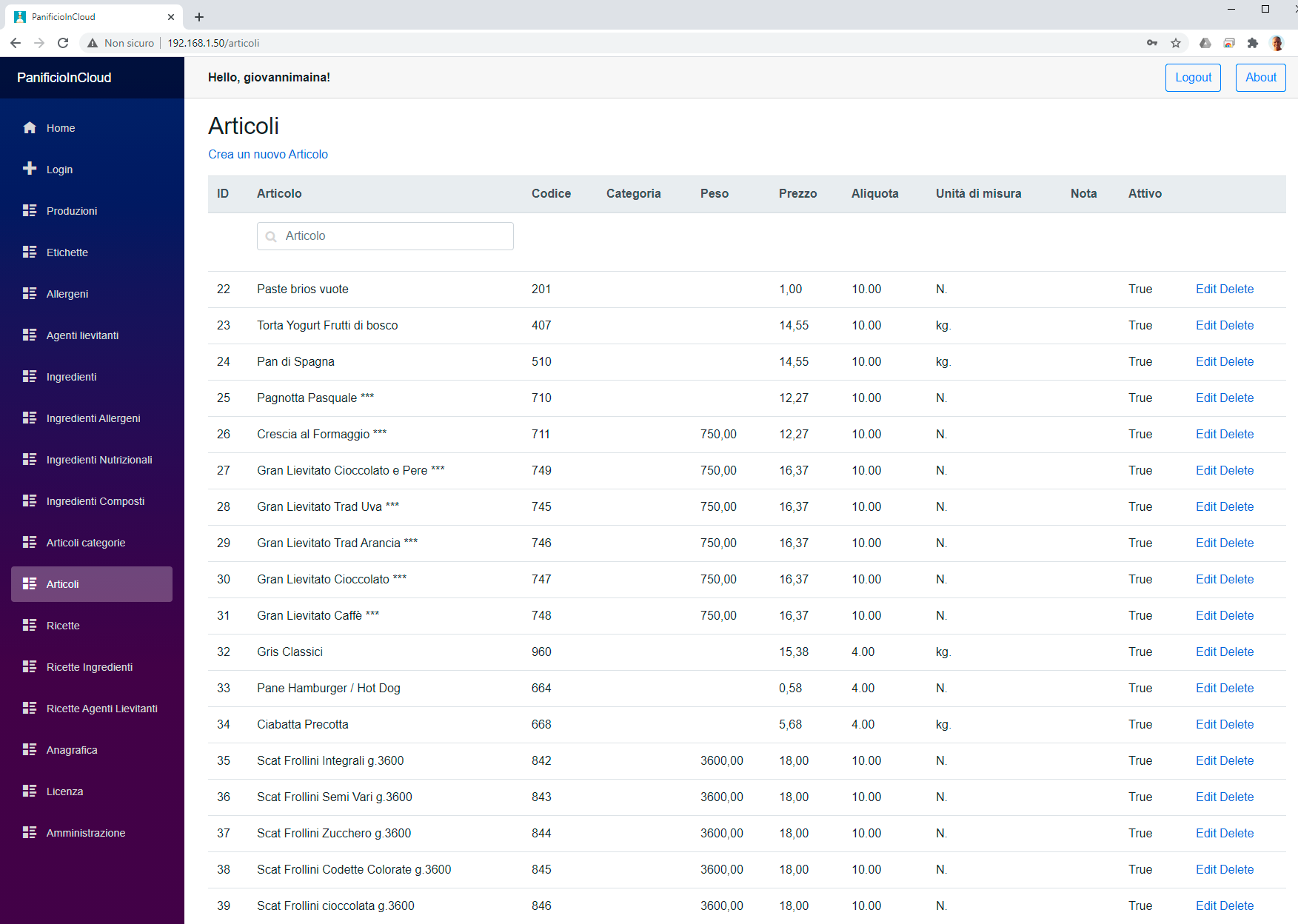Click the list icon beside Ricette Ingredienti

(30, 666)
